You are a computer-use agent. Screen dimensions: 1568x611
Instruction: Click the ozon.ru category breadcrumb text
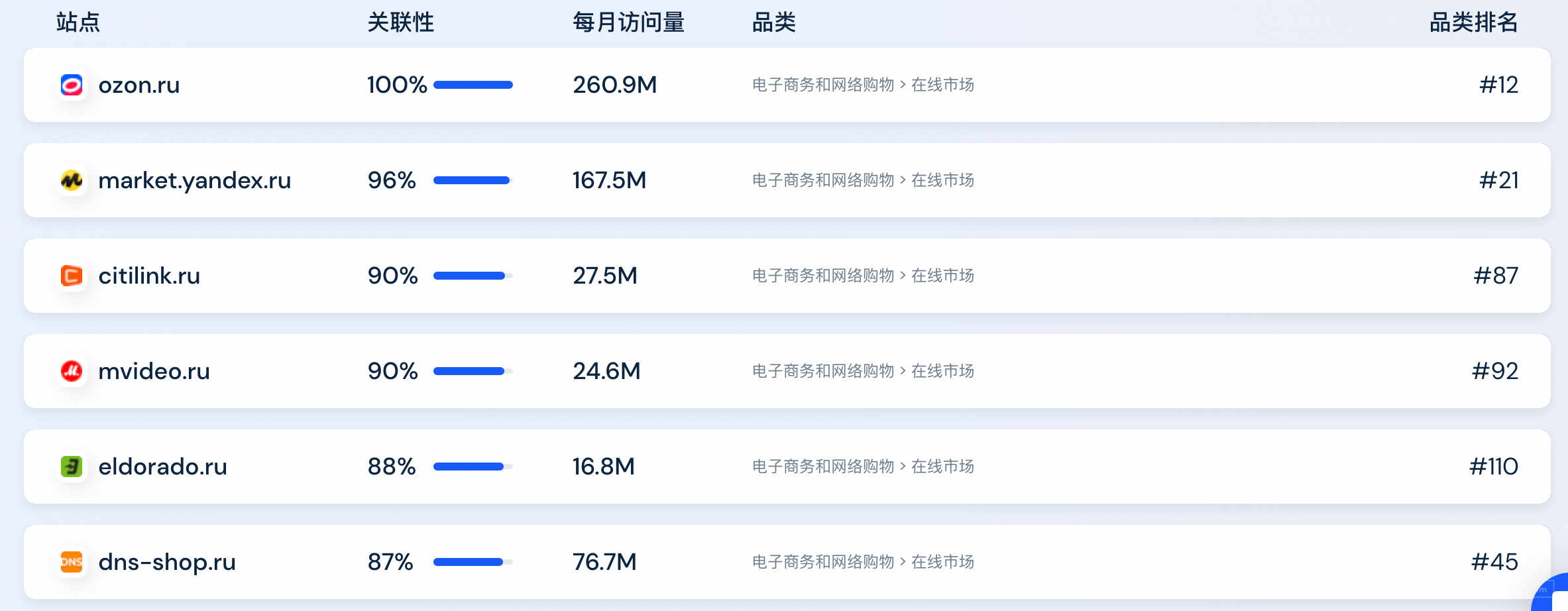coord(863,85)
